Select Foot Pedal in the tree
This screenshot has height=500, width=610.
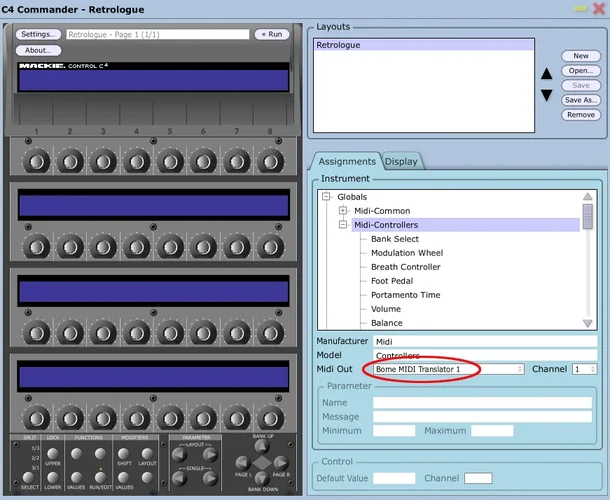(x=392, y=281)
